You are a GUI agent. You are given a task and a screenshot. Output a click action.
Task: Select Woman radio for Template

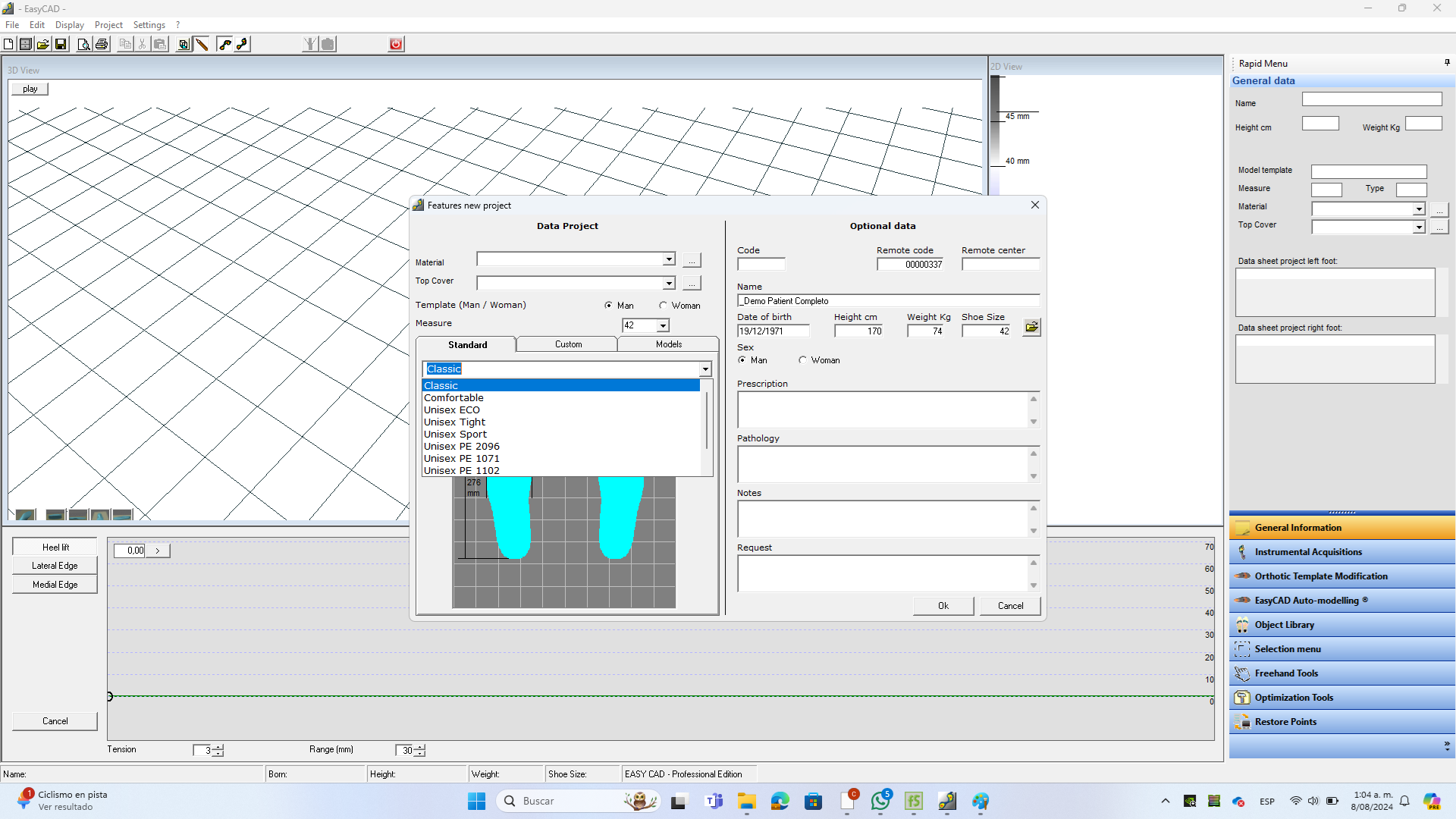(x=664, y=306)
